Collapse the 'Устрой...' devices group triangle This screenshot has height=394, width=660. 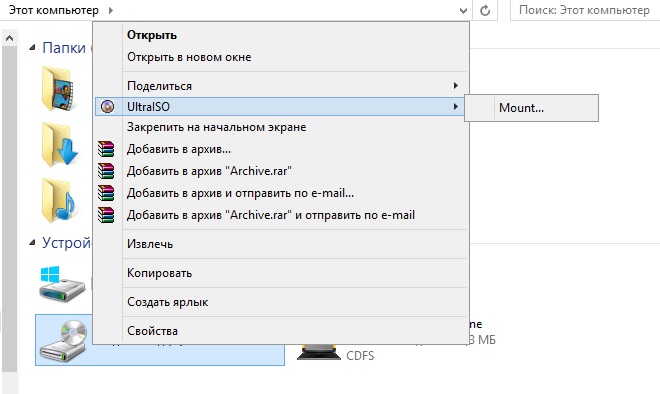(32, 243)
